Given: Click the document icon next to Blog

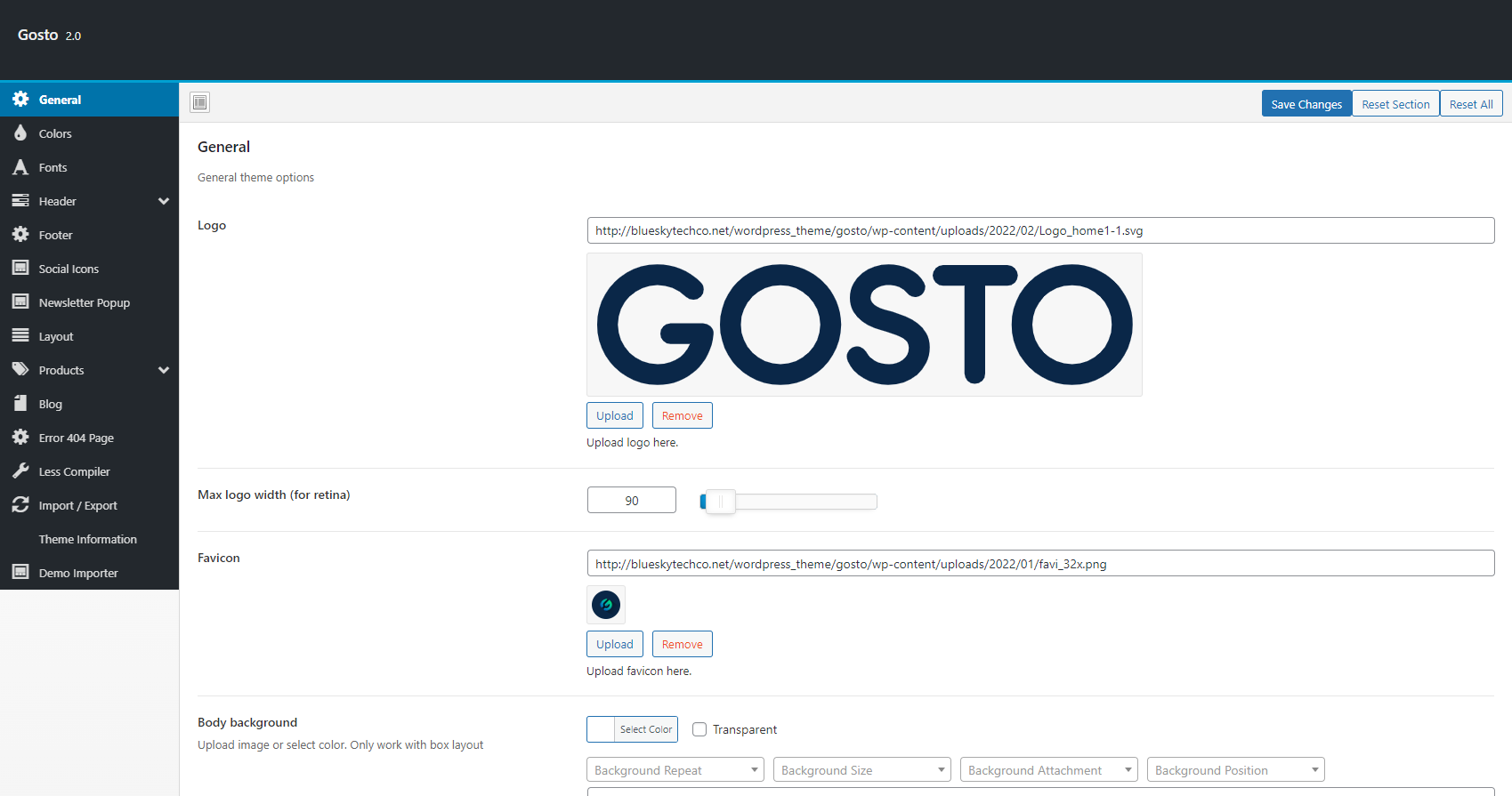Looking at the screenshot, I should coord(20,404).
